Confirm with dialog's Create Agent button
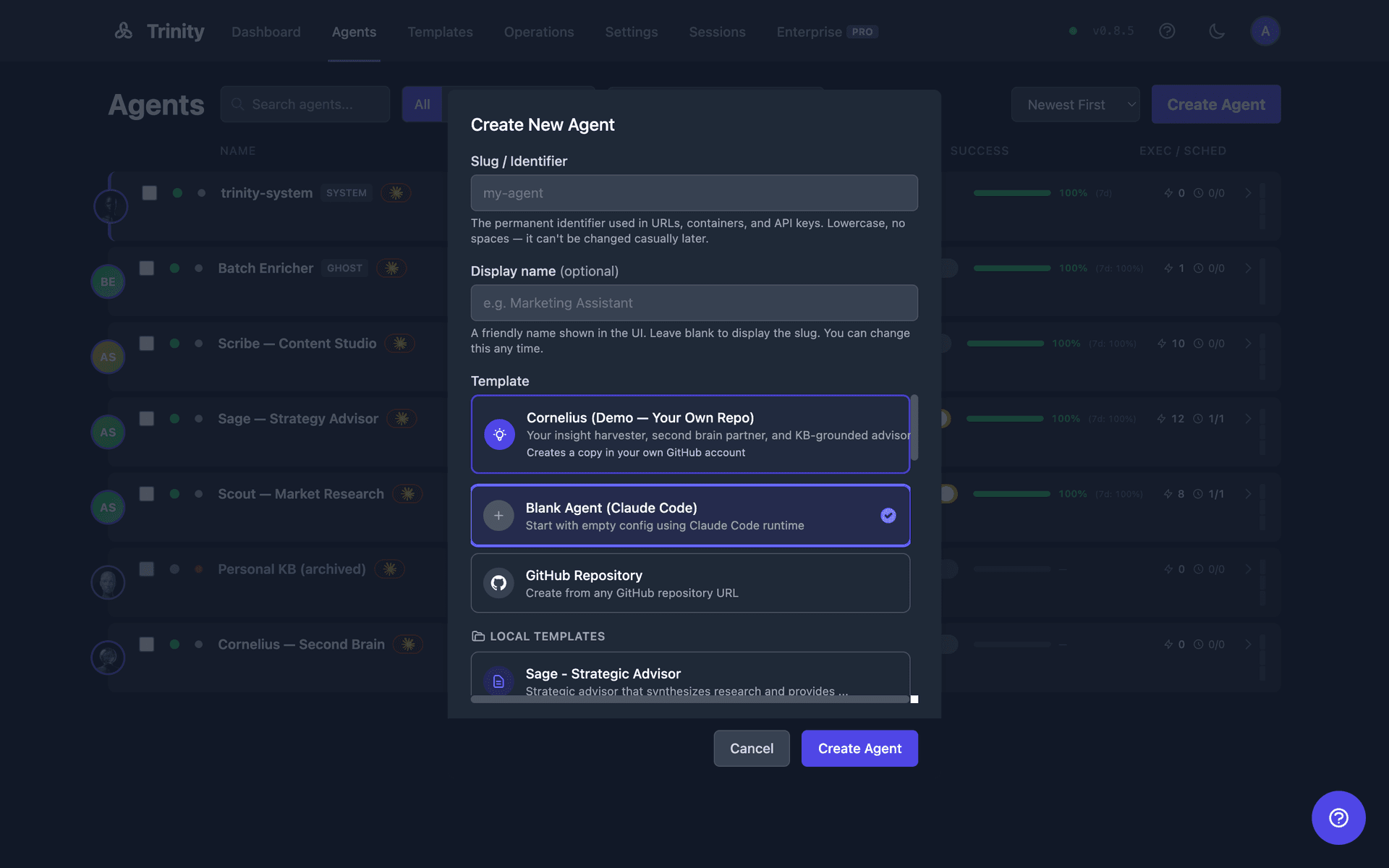Viewport: 1389px width, 868px height. (859, 749)
